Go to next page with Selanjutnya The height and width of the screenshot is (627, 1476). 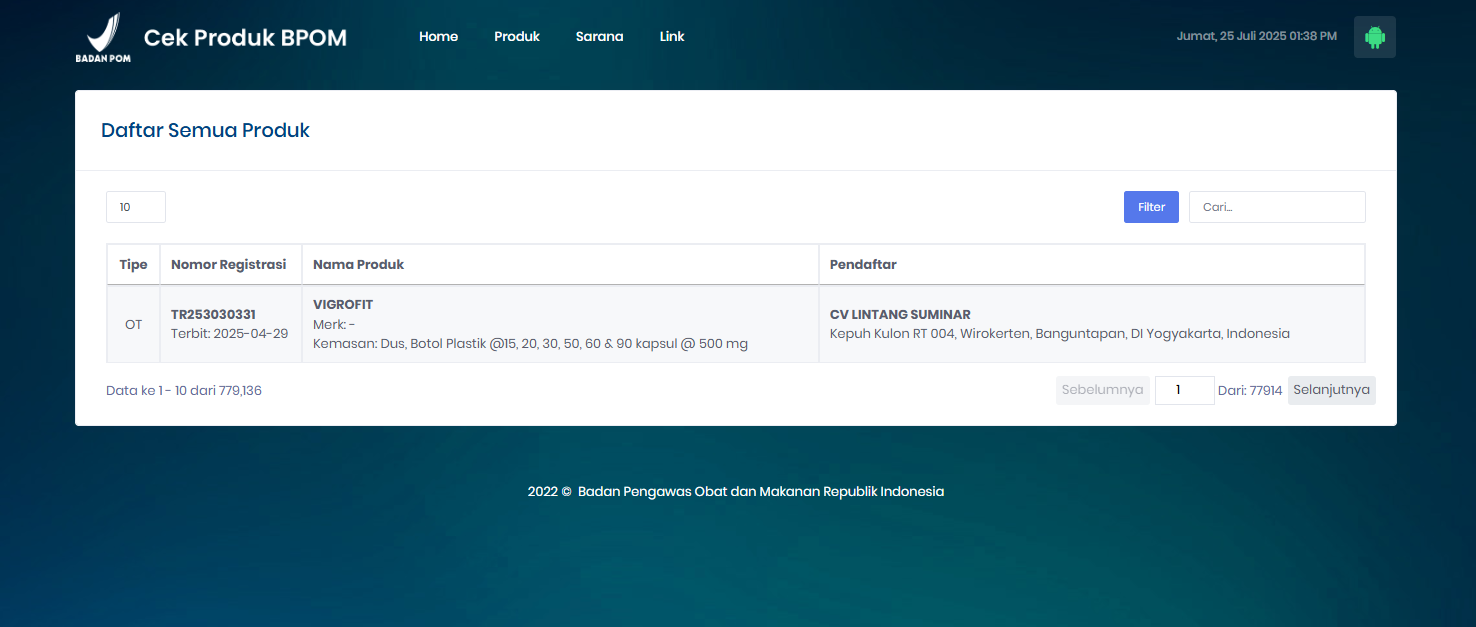point(1331,390)
